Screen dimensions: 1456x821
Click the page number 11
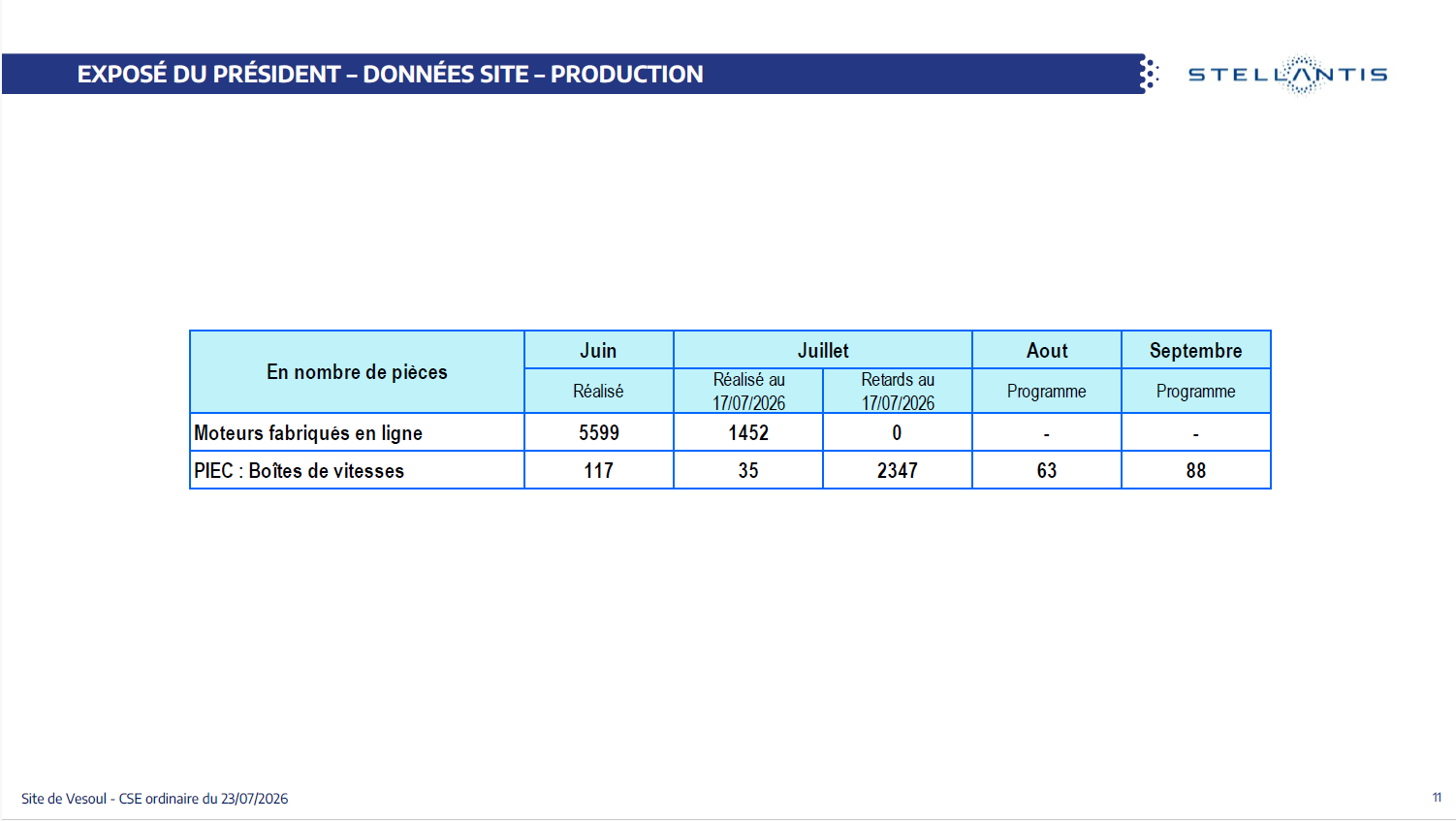coord(1437,798)
